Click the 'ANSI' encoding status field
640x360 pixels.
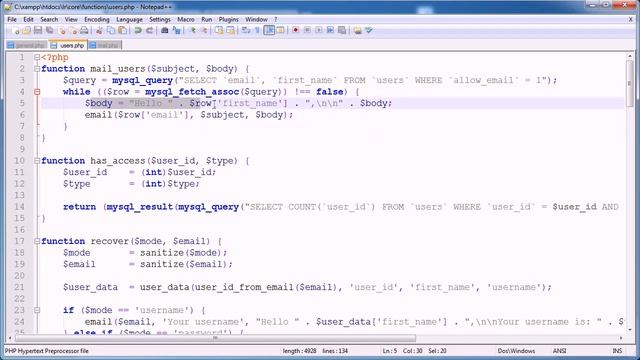(x=559, y=351)
